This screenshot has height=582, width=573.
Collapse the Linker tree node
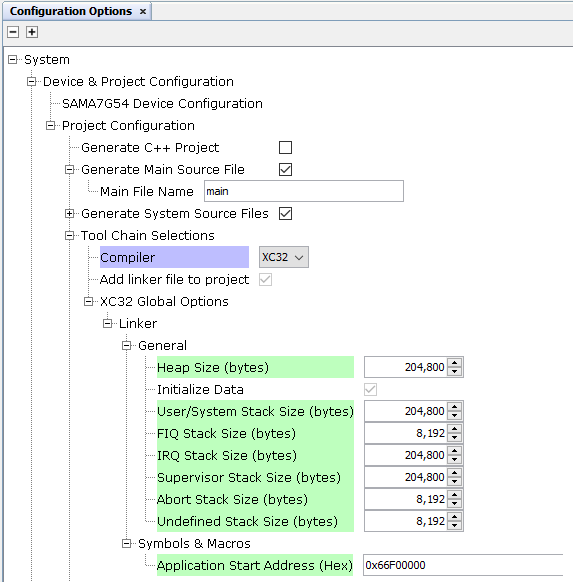(107, 323)
